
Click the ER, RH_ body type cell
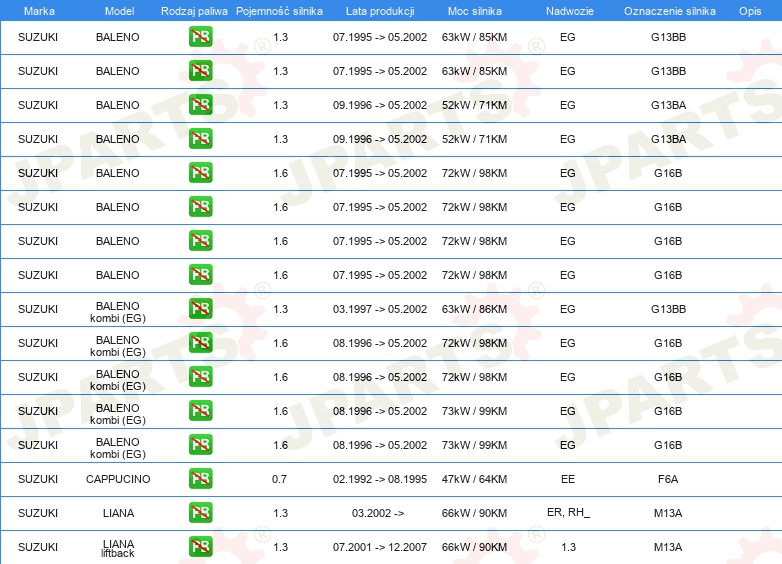(x=568, y=512)
